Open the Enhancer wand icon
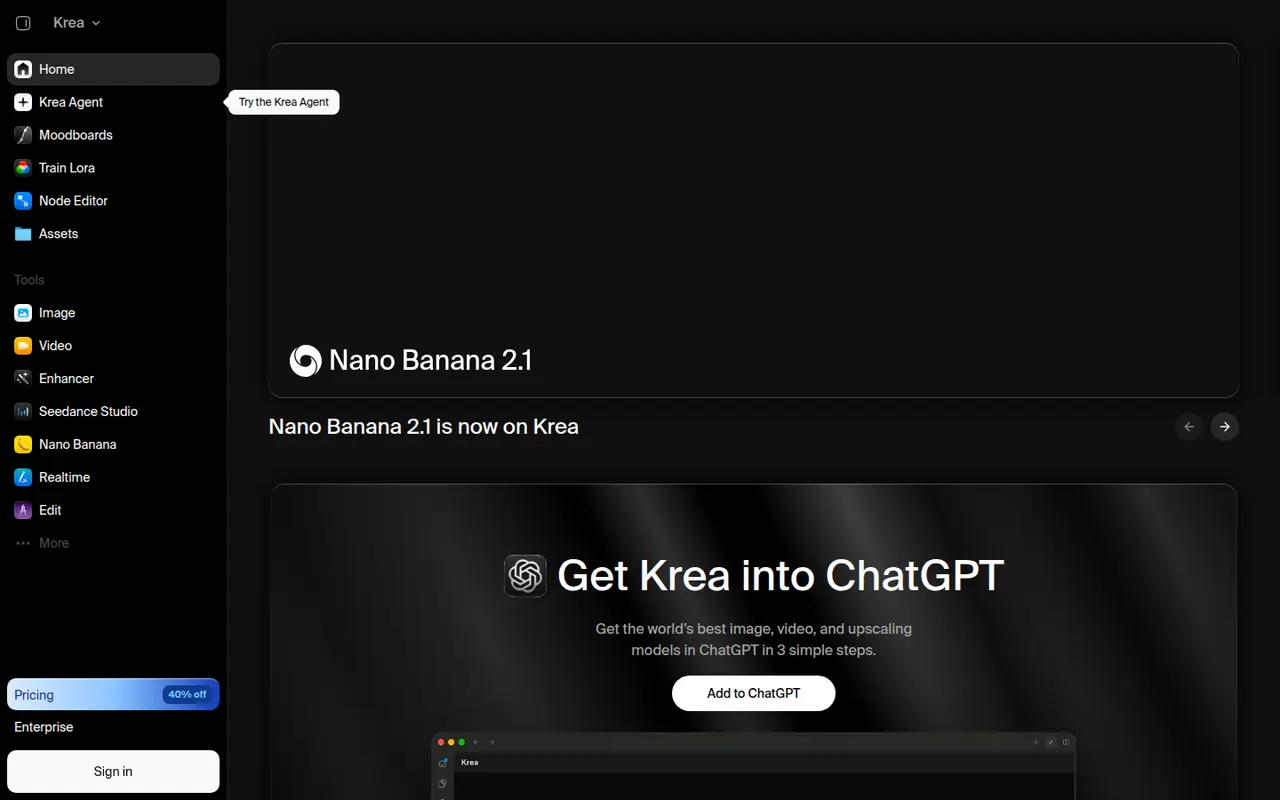 point(23,379)
